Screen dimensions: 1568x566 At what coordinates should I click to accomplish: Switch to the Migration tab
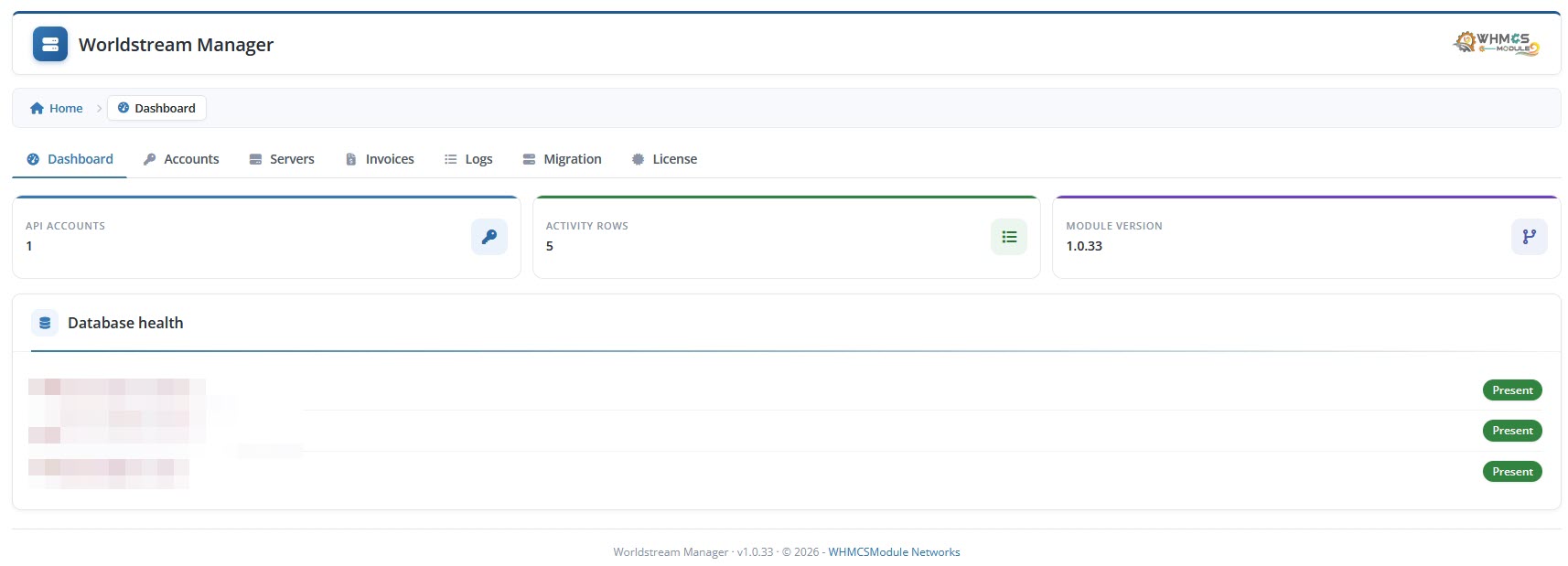(562, 159)
